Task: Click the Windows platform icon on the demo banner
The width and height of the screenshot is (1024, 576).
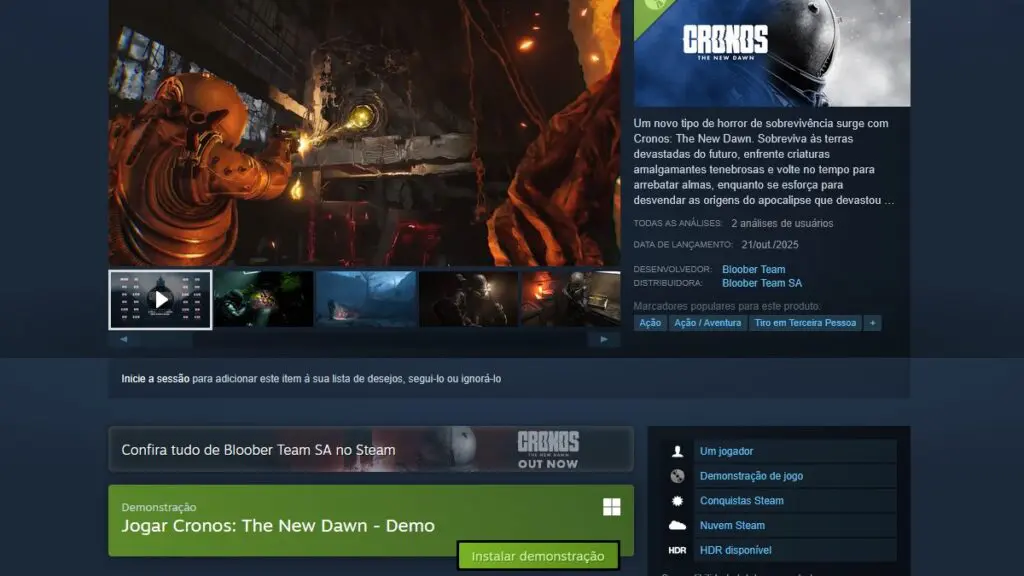Action: (611, 507)
